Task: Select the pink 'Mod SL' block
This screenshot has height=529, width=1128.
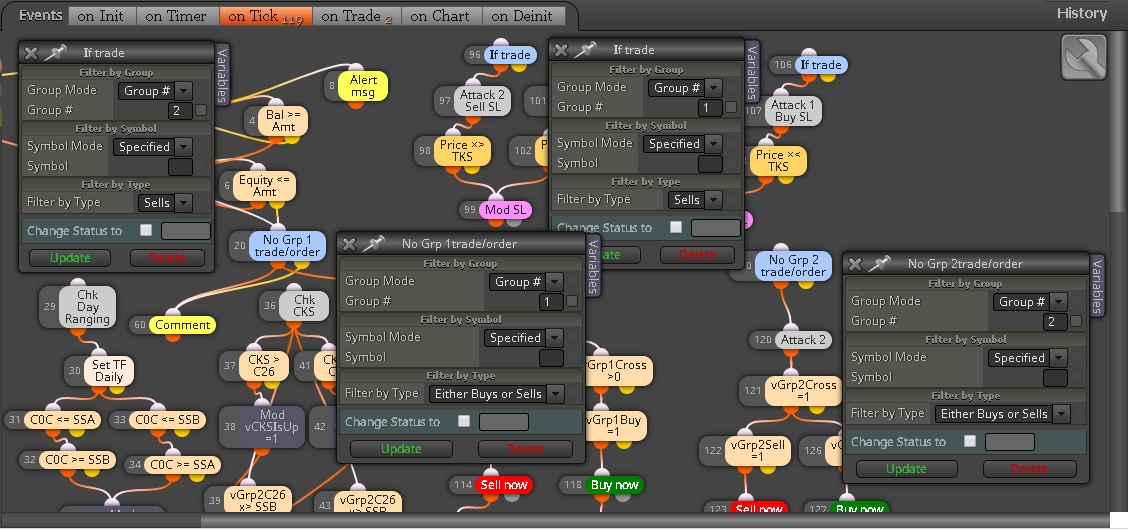Action: tap(506, 210)
